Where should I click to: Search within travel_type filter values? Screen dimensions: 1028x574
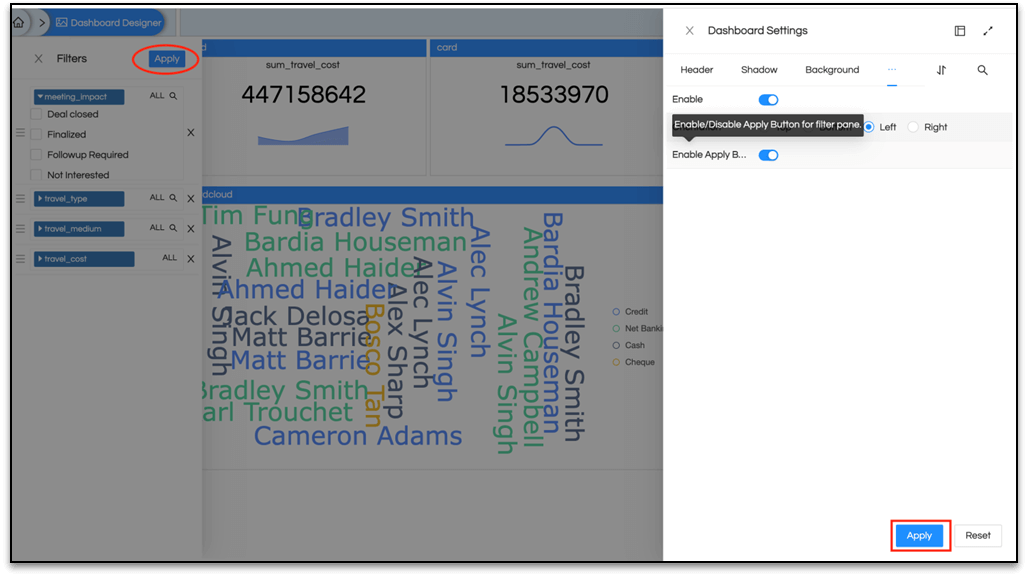[x=174, y=197]
